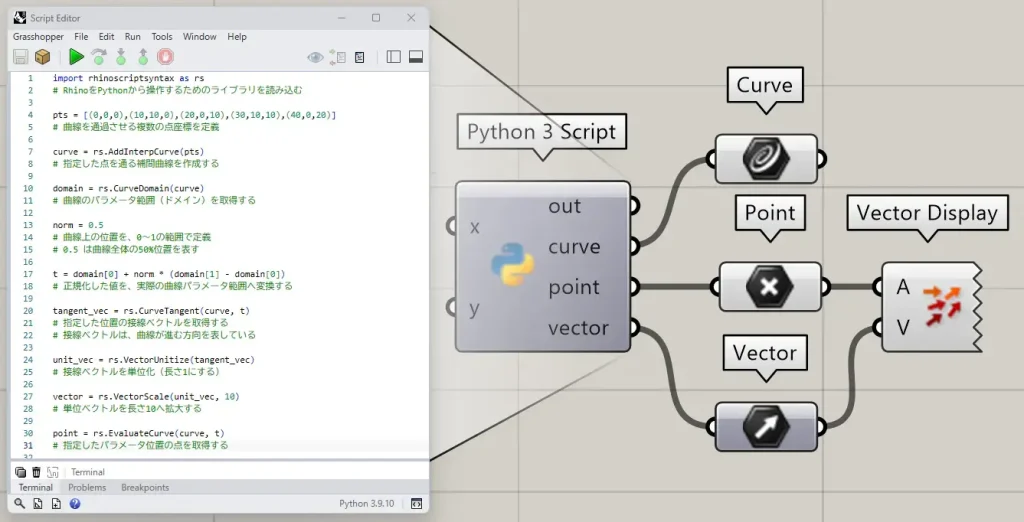Click code line 7 rs.AddInterpCurve(pts)
This screenshot has width=1024, height=522.
tap(129, 152)
